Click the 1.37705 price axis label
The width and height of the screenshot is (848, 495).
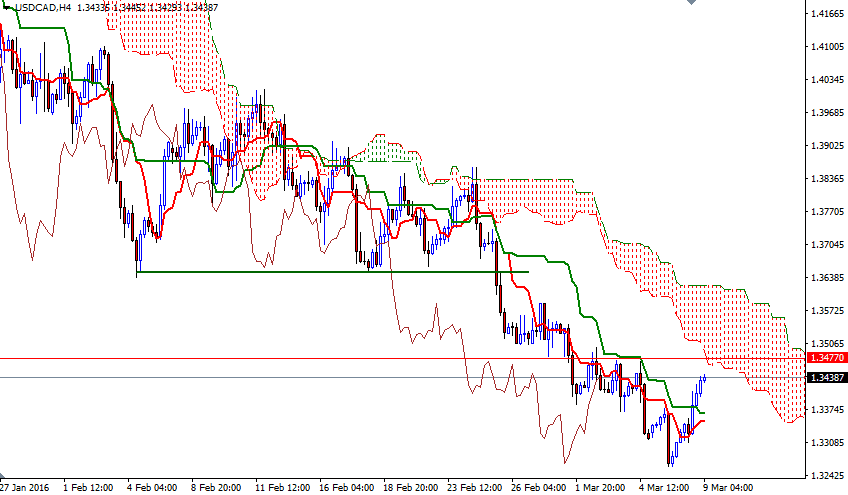(x=826, y=212)
